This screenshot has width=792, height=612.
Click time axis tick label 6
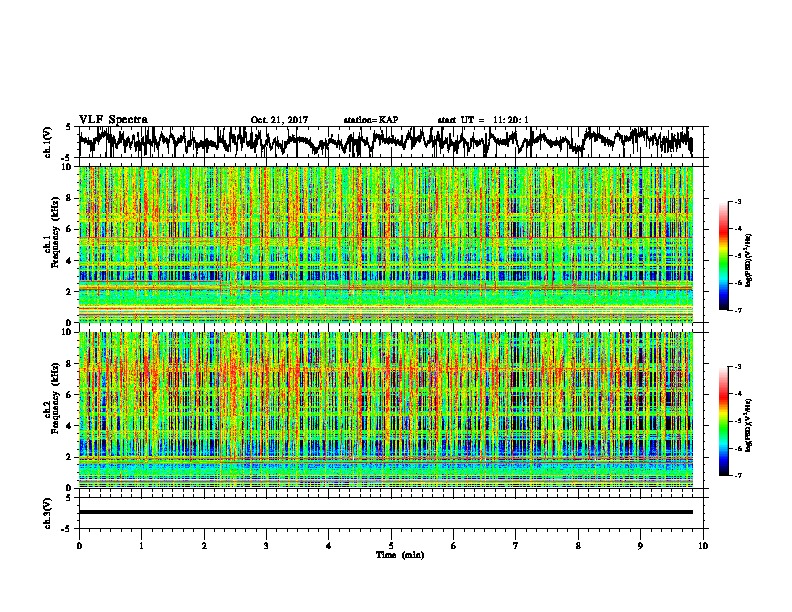[x=454, y=546]
